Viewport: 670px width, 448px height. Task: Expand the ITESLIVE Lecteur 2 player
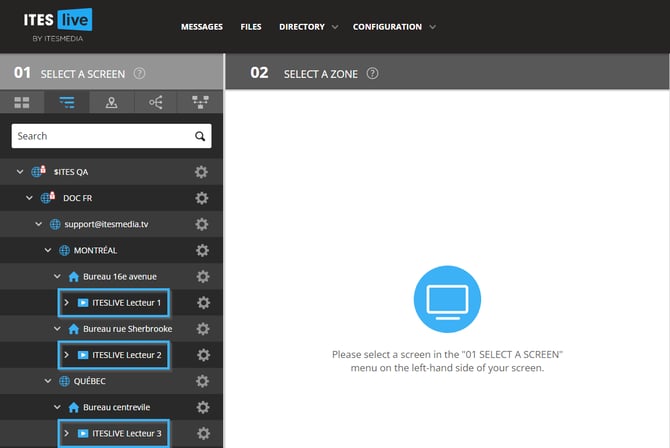pos(67,354)
